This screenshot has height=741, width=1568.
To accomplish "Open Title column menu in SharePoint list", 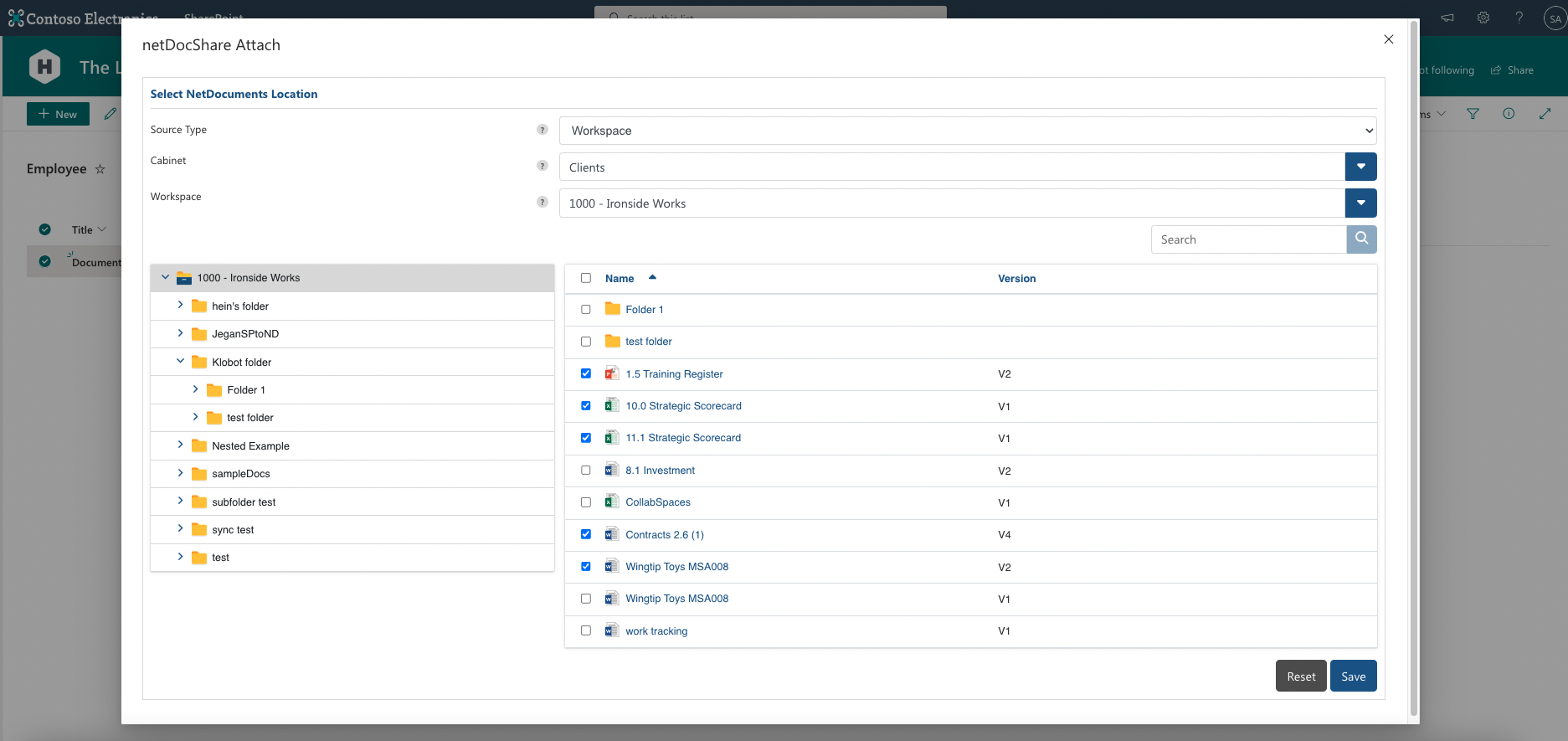I will point(89,229).
